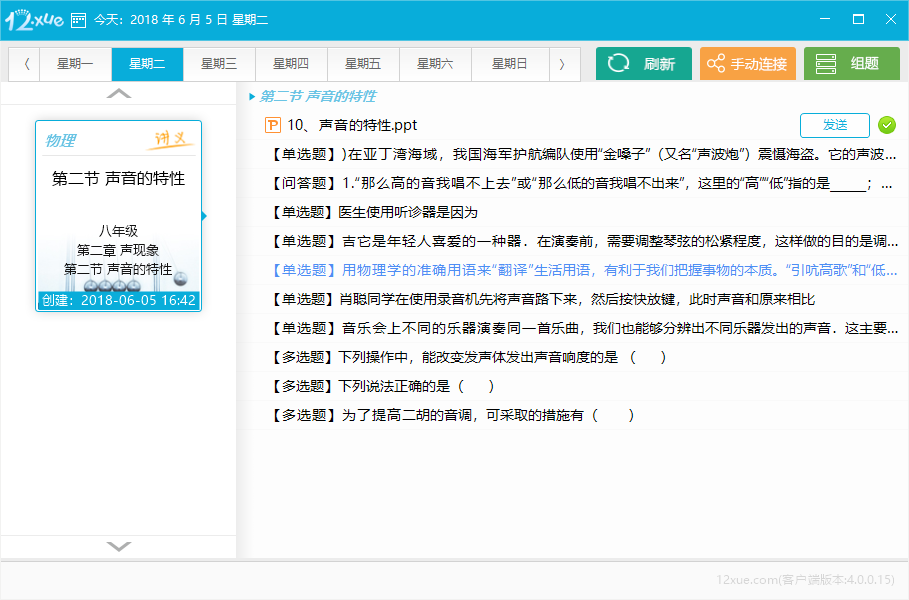Click the refresh circular arrows icon
Screen dimensions: 909x600
tap(619, 64)
